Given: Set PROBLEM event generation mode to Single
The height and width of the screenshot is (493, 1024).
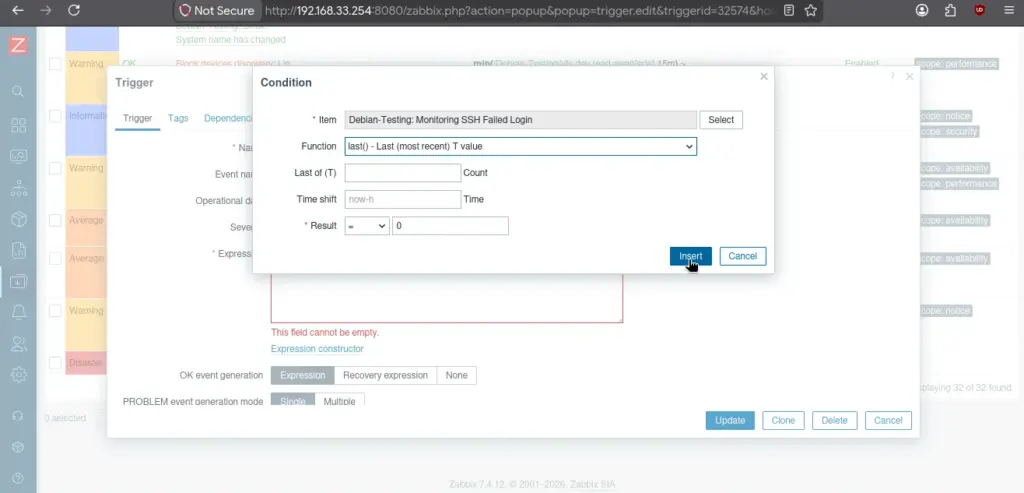Looking at the screenshot, I should point(293,401).
